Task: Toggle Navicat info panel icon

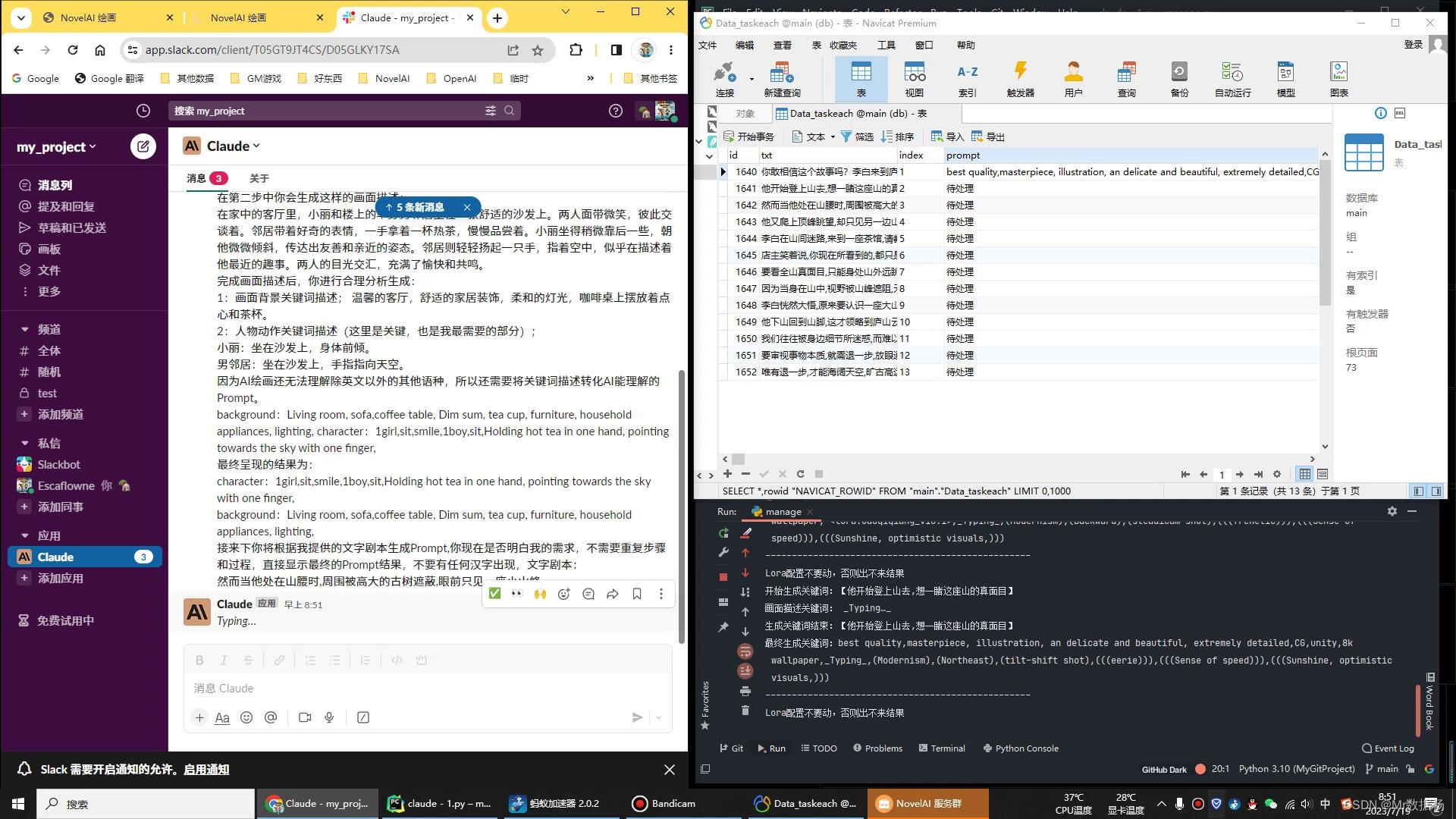Action: click(x=1381, y=113)
